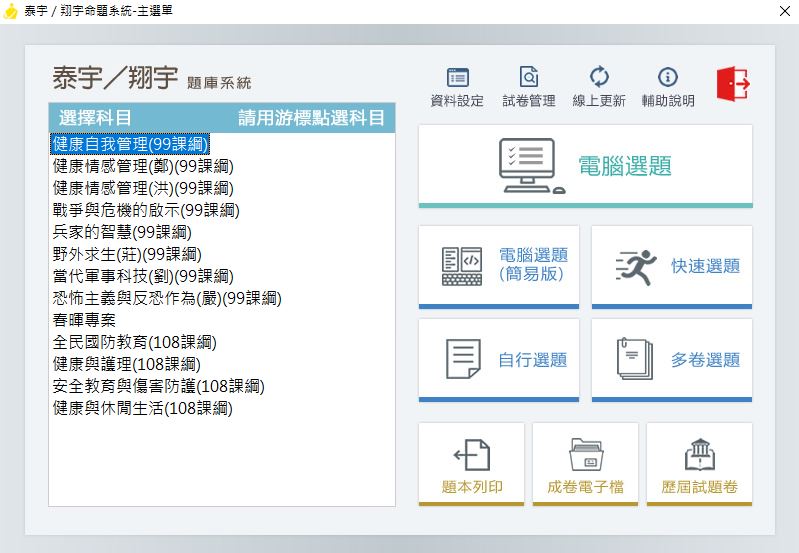This screenshot has width=799, height=553.
Task: Click the 試卷管理 text label
Action: point(529,101)
